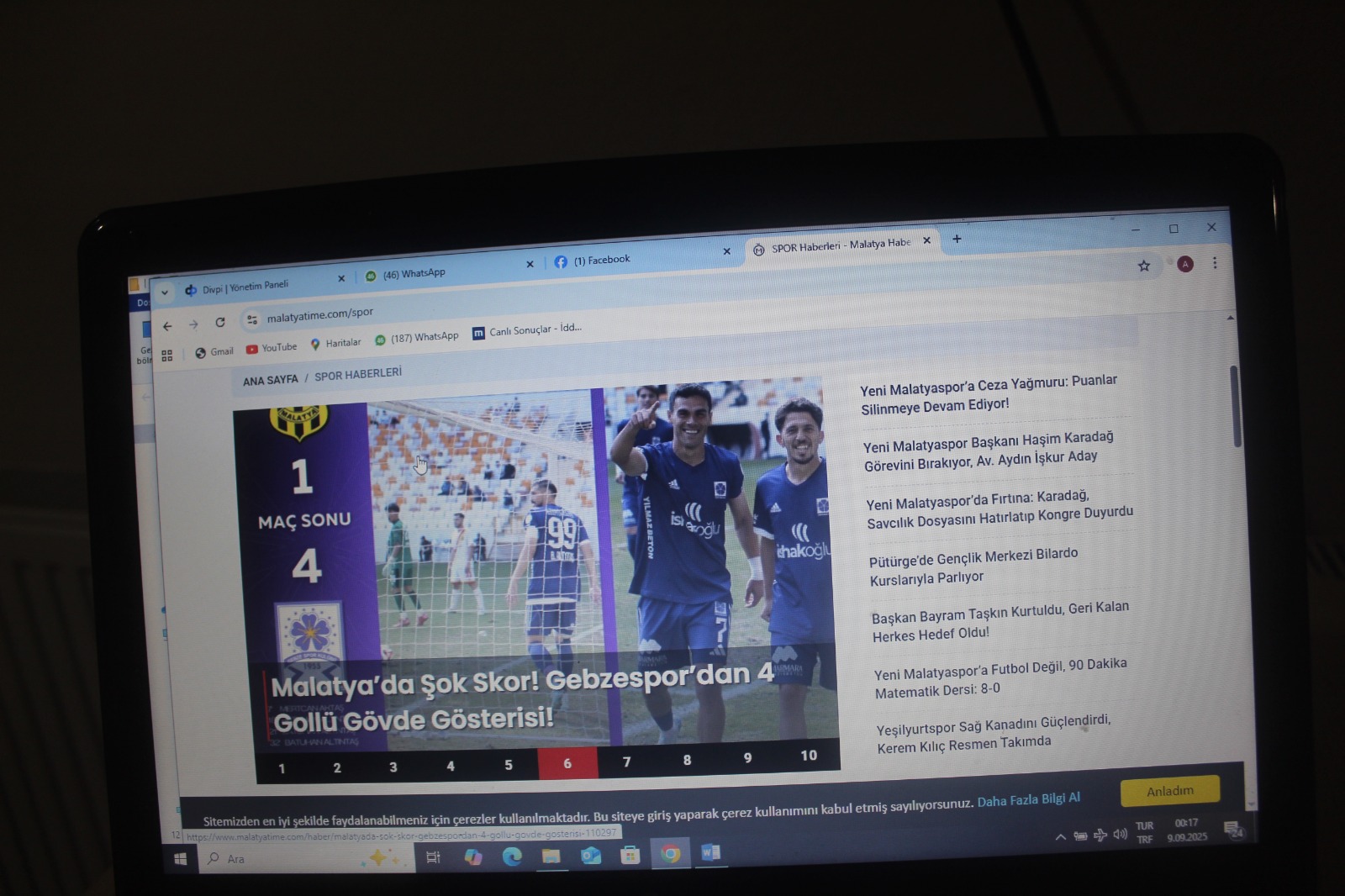Open the Haritalar maps bookmark

[x=335, y=343]
